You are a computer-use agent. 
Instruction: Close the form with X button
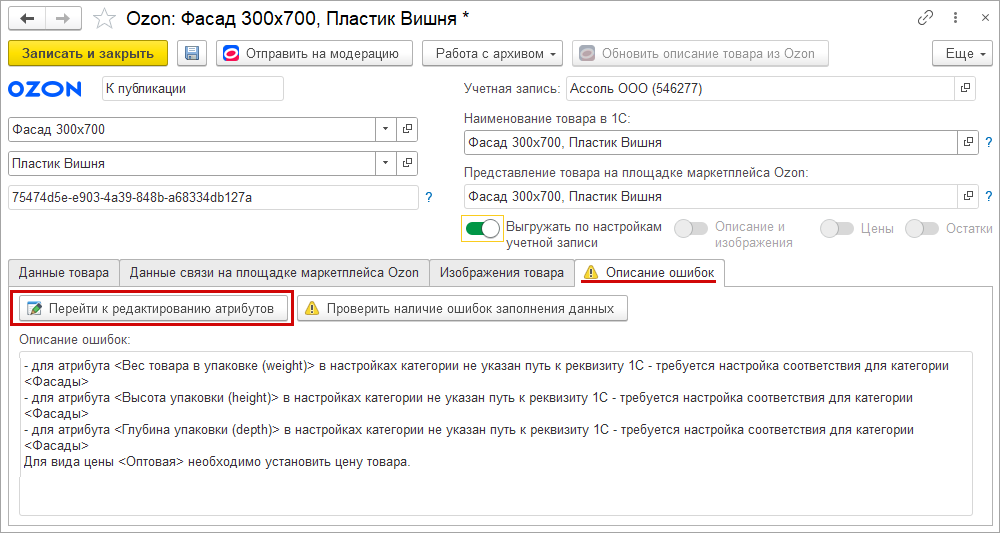click(x=985, y=18)
